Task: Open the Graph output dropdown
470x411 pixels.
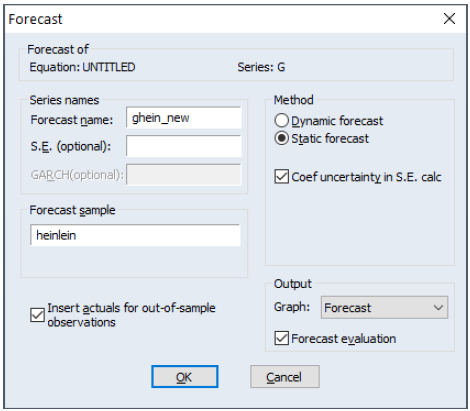Action: point(384,307)
